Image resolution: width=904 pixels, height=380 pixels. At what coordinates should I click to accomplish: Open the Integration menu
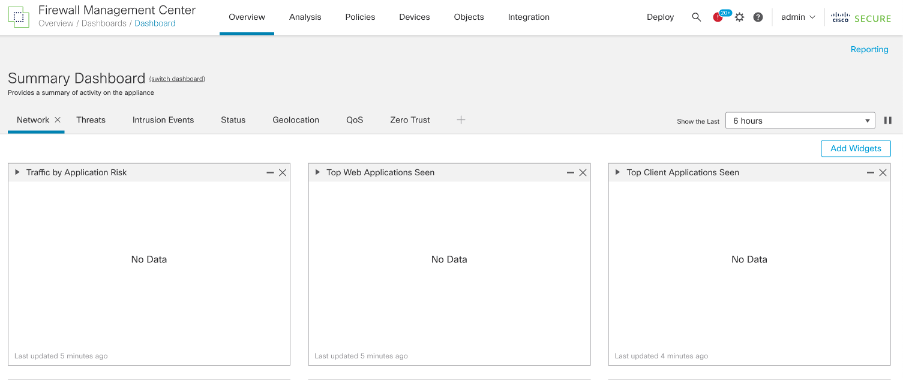[x=529, y=17]
